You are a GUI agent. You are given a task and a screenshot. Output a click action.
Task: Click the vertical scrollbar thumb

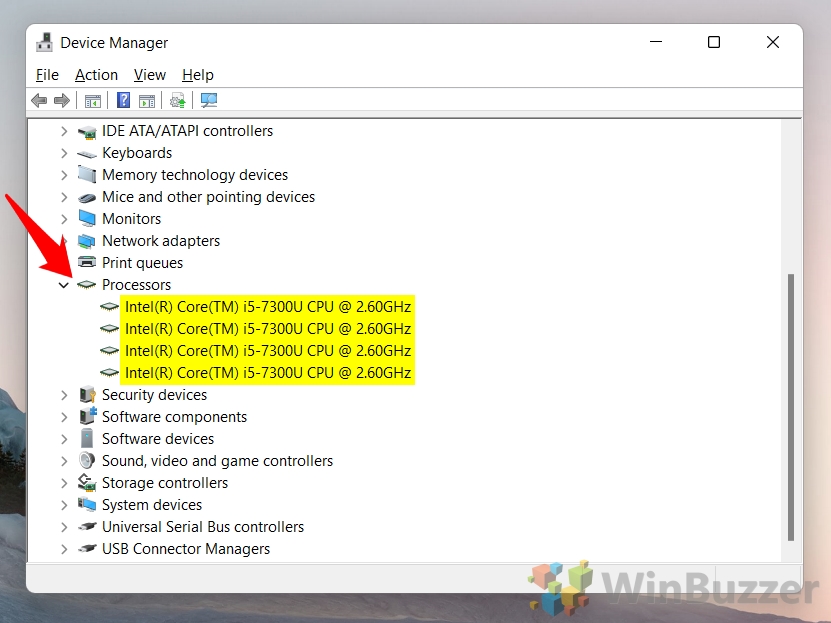[x=791, y=407]
